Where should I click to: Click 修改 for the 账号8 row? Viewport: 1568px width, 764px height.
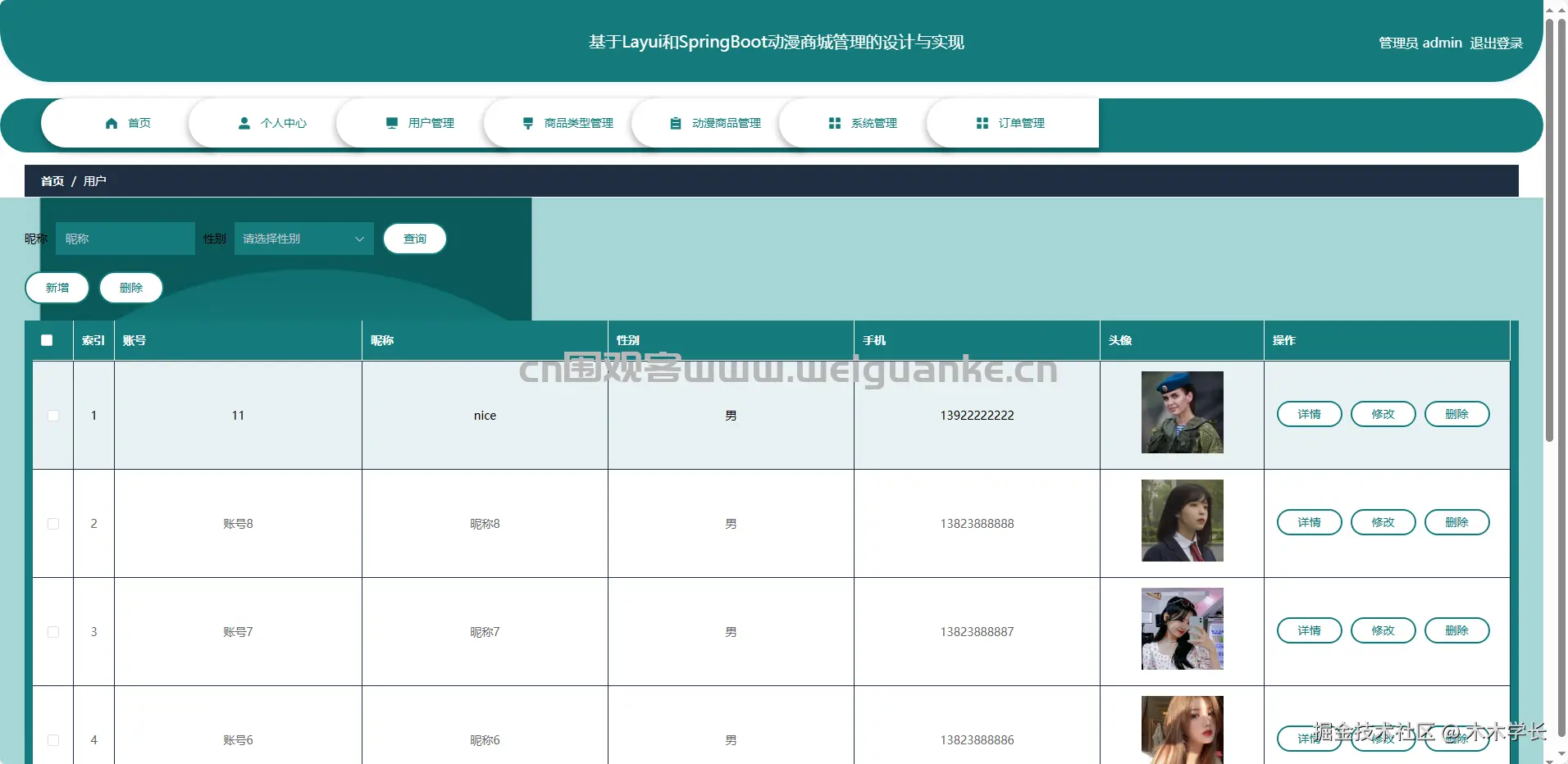point(1383,522)
